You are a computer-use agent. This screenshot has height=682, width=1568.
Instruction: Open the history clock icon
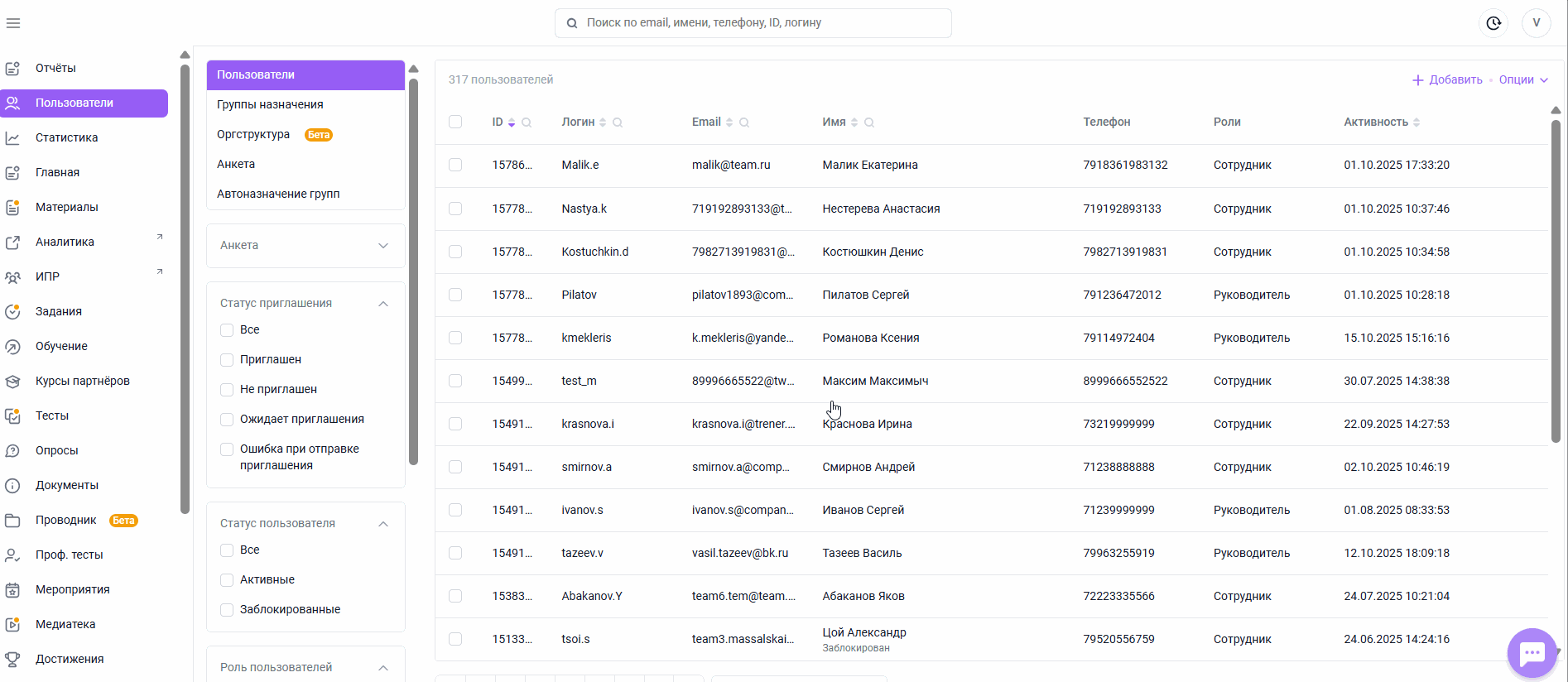(x=1493, y=23)
